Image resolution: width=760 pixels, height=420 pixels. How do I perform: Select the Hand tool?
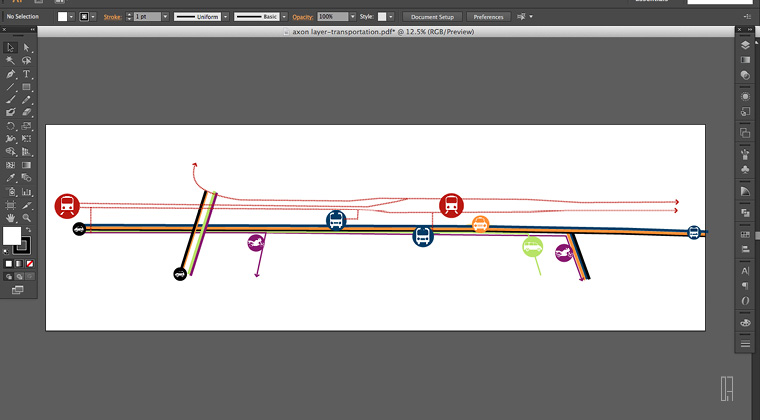tap(10, 218)
